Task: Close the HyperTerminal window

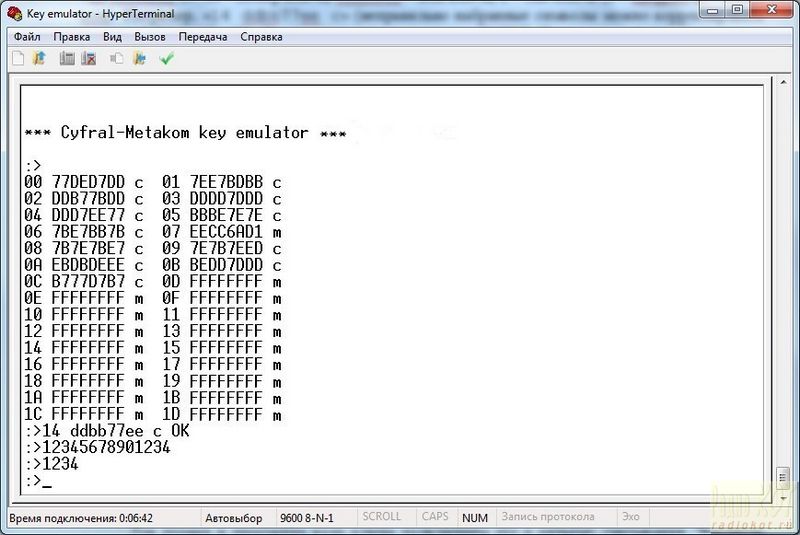Action: click(771, 10)
